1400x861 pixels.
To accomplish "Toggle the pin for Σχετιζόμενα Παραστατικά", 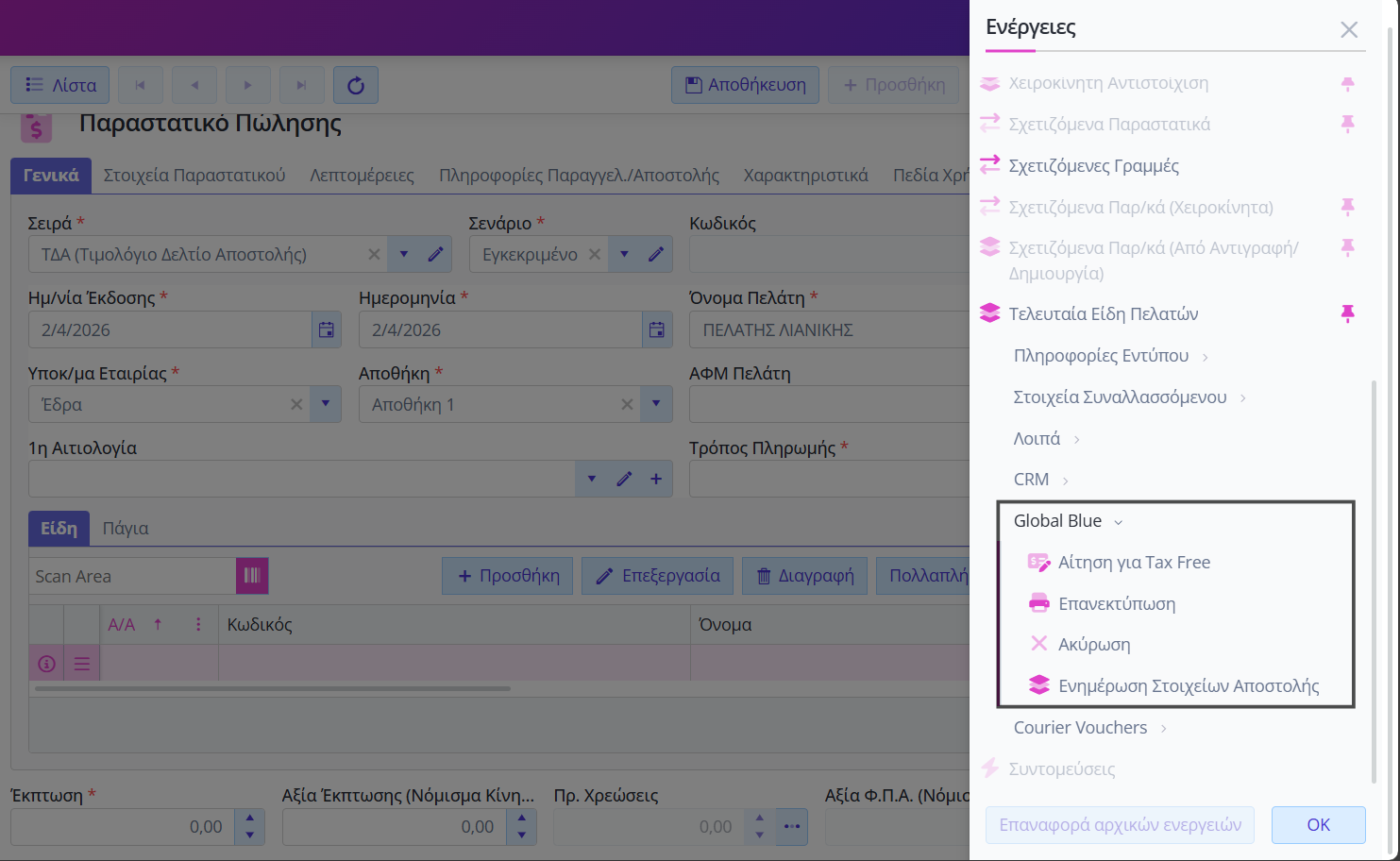I will [x=1347, y=125].
